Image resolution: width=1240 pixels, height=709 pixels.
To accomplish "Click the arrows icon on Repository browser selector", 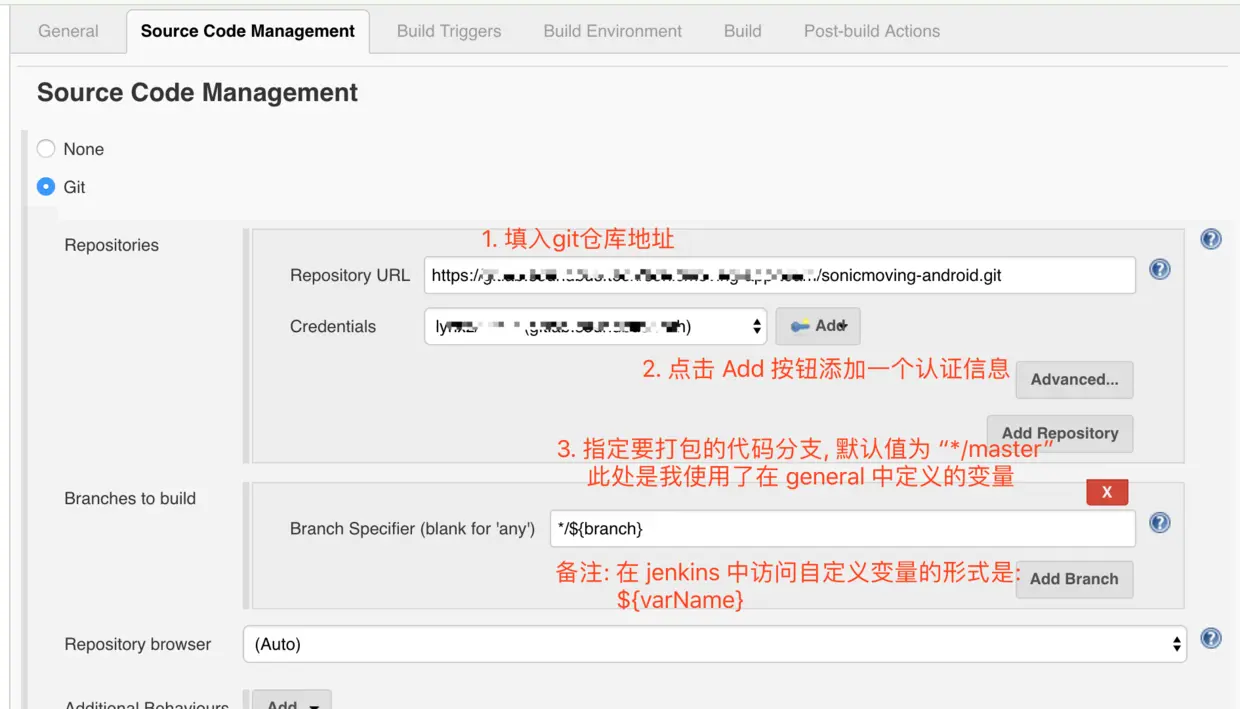I will [1175, 644].
